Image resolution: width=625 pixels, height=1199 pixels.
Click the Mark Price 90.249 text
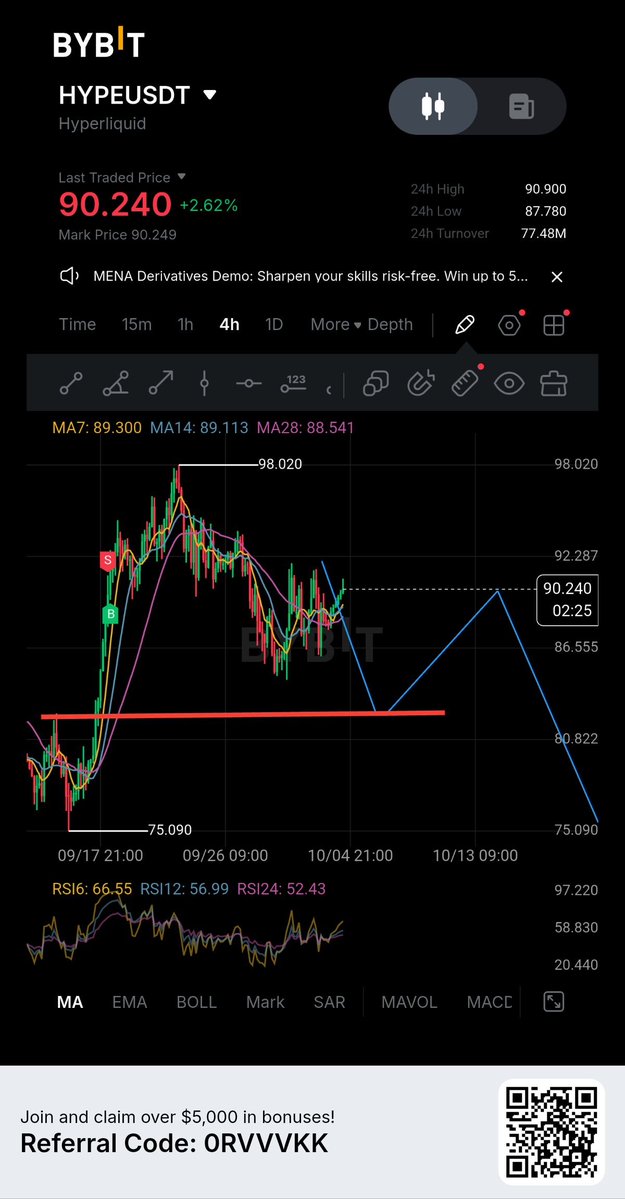118,235
